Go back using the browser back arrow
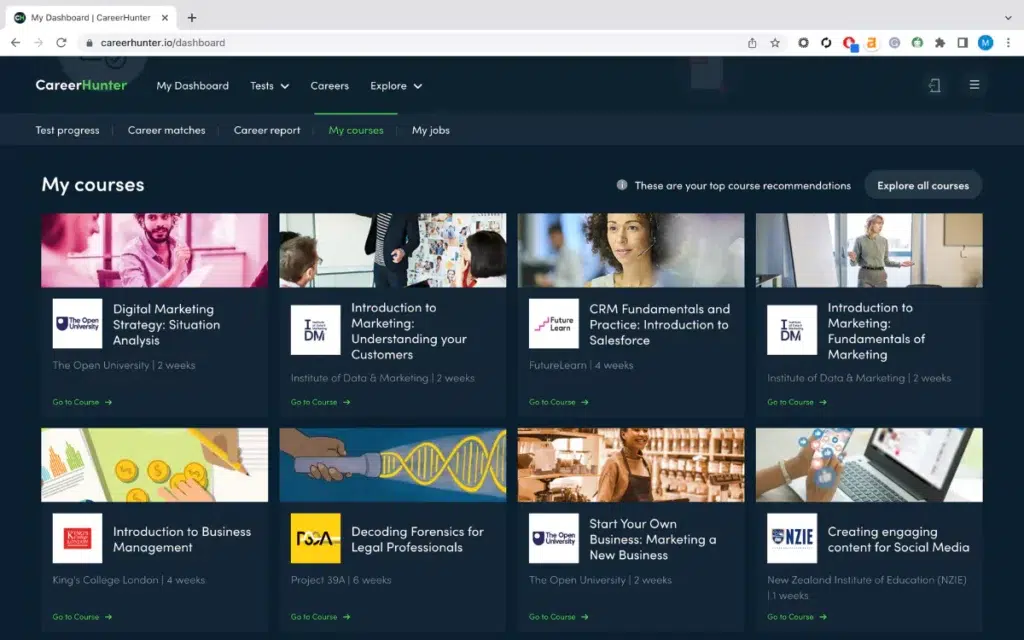The height and width of the screenshot is (640, 1024). [x=16, y=42]
